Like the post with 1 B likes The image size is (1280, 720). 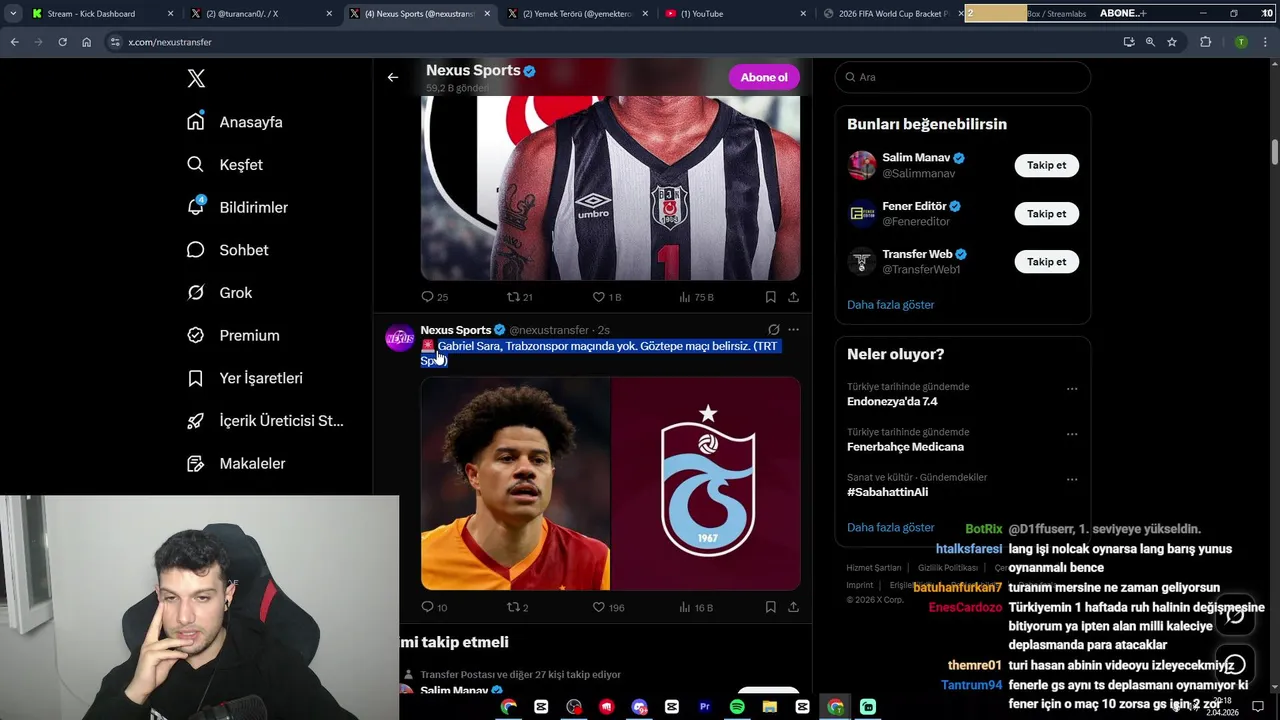click(x=599, y=297)
